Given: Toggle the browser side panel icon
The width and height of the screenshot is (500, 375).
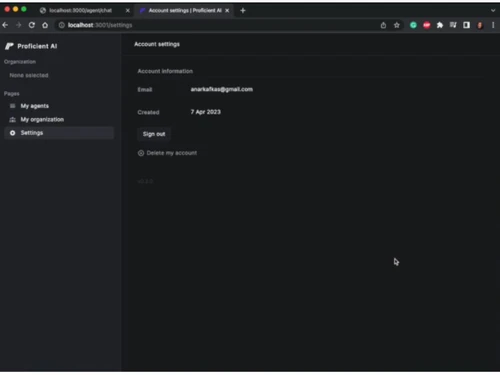Looking at the screenshot, I should (466, 25).
